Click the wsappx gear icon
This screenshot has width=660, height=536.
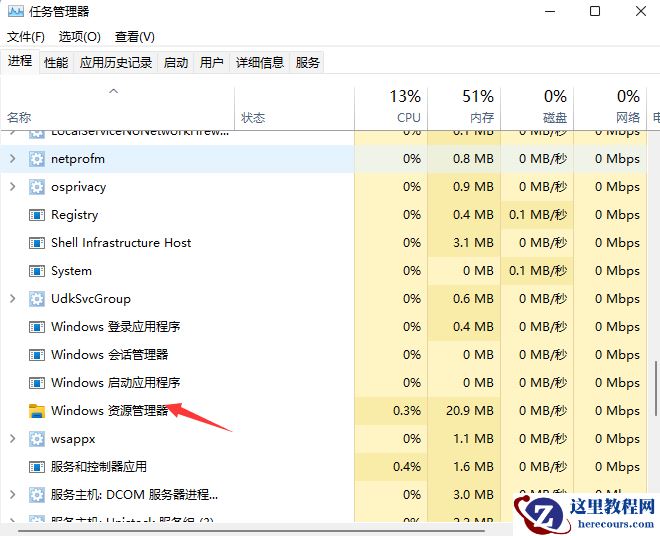point(37,439)
